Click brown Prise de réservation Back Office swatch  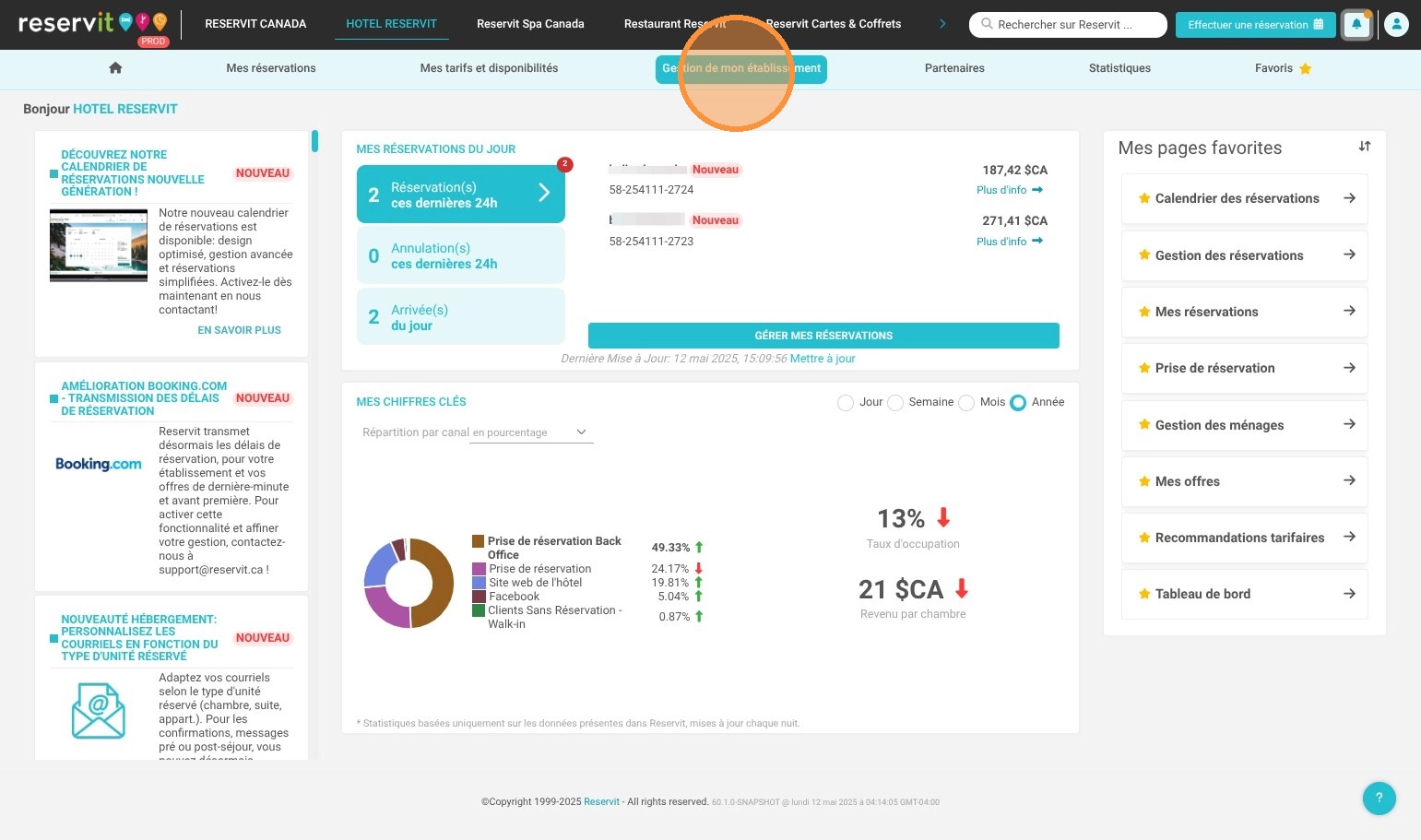coord(478,541)
